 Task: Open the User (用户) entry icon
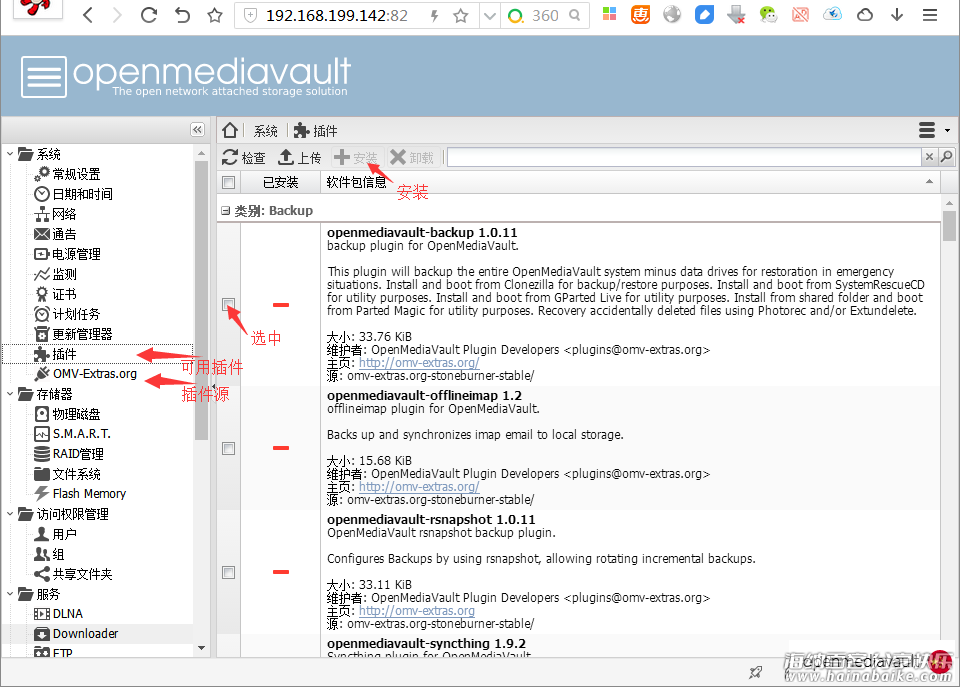(42, 534)
